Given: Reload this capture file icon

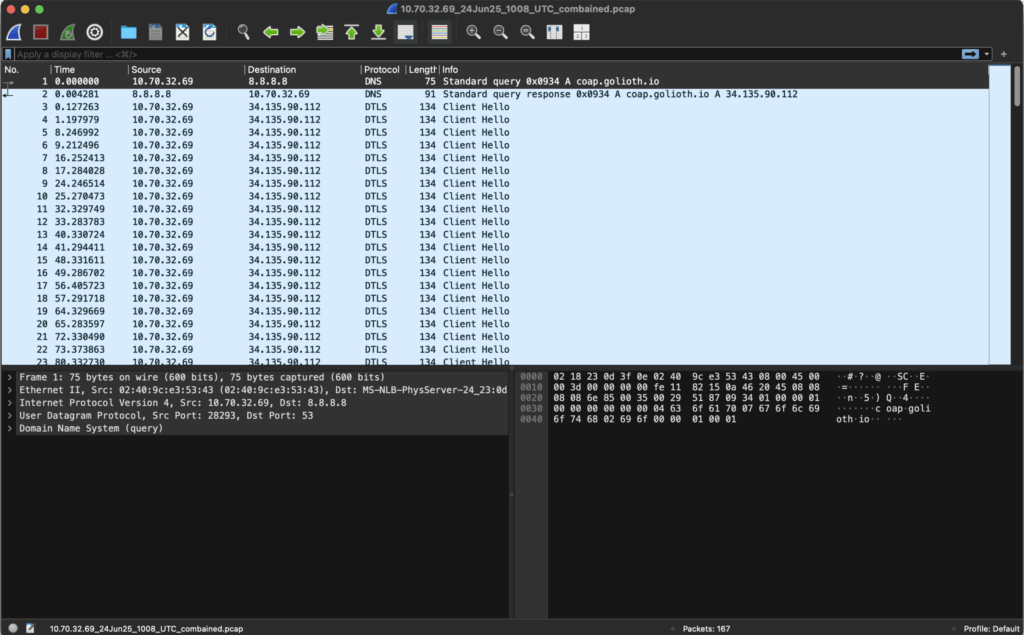Looking at the screenshot, I should click(209, 32).
